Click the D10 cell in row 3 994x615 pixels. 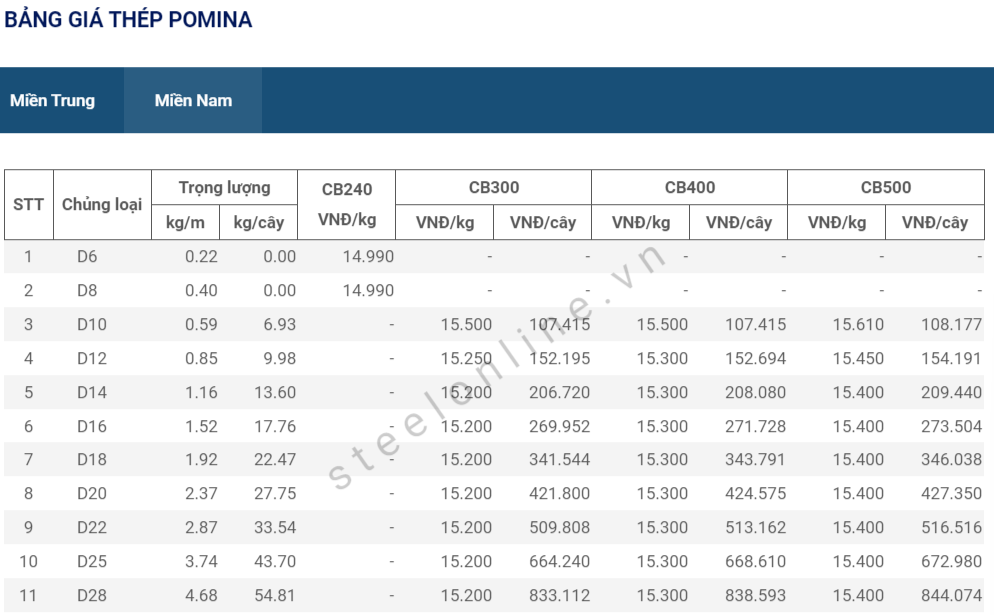pos(92,325)
